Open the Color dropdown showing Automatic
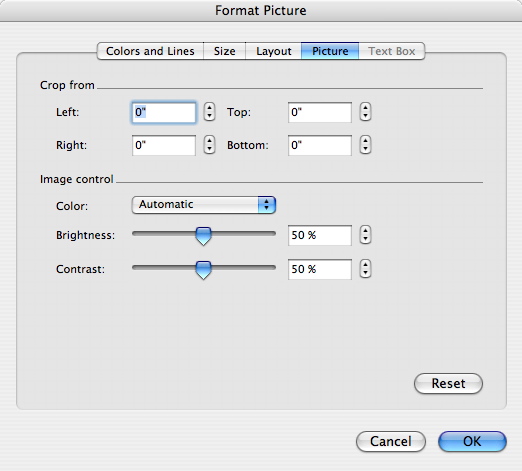 (x=204, y=205)
